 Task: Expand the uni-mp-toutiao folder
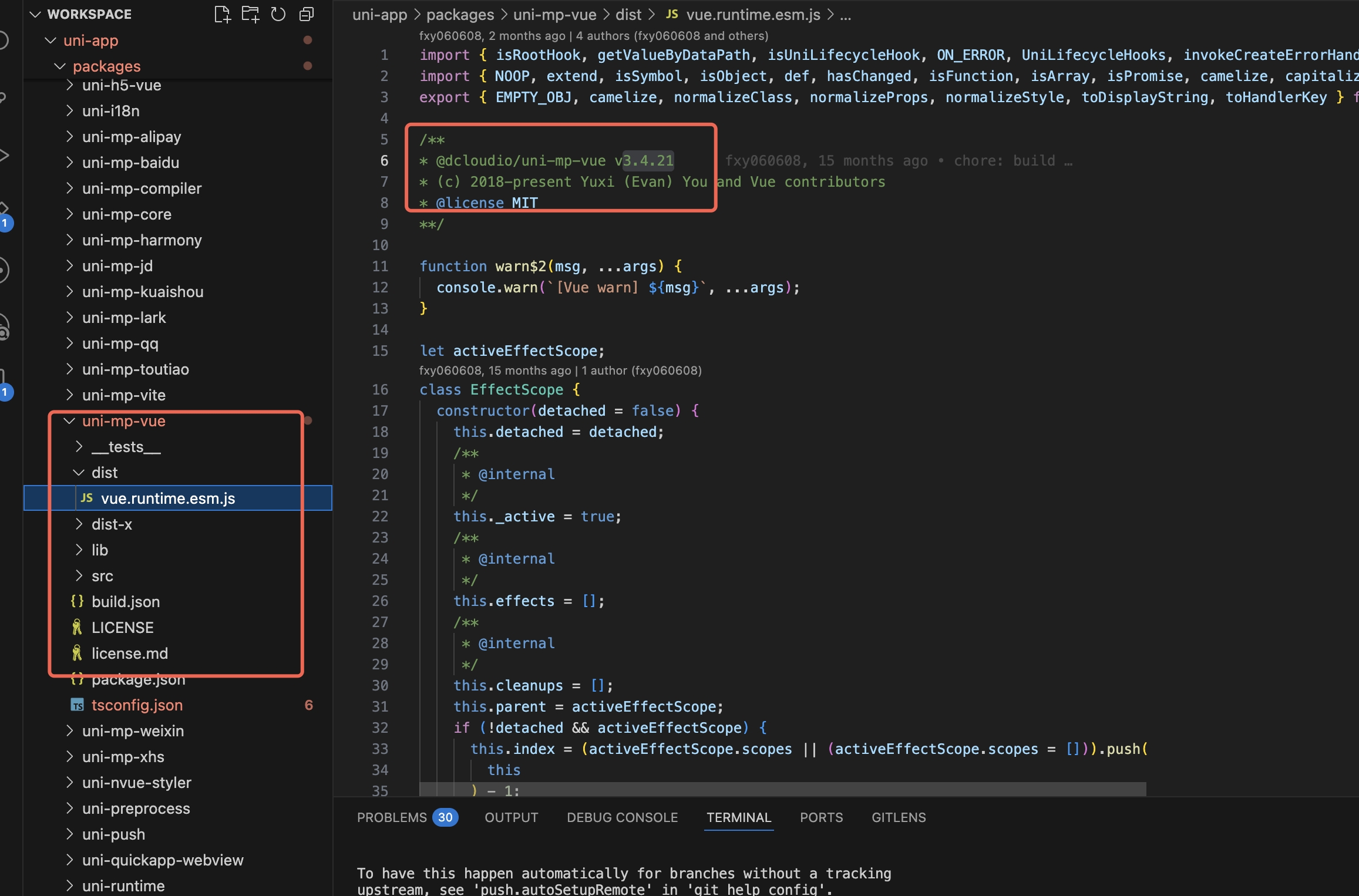coord(69,369)
